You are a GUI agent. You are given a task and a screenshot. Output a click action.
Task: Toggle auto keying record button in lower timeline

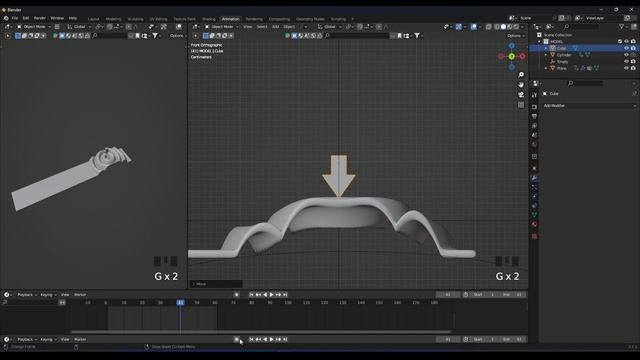236,340
